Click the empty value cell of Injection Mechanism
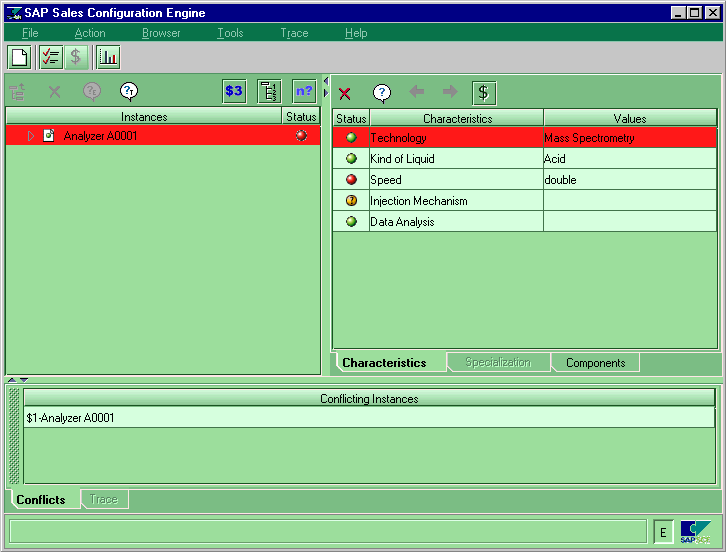Screen dimensions: 726x552 [x=630, y=201]
